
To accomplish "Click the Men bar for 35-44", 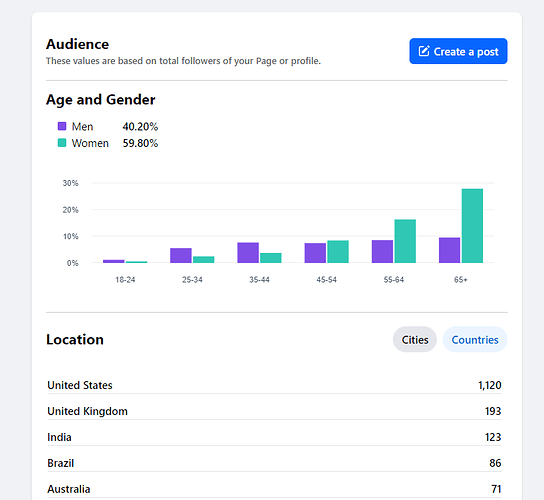I will (x=248, y=253).
